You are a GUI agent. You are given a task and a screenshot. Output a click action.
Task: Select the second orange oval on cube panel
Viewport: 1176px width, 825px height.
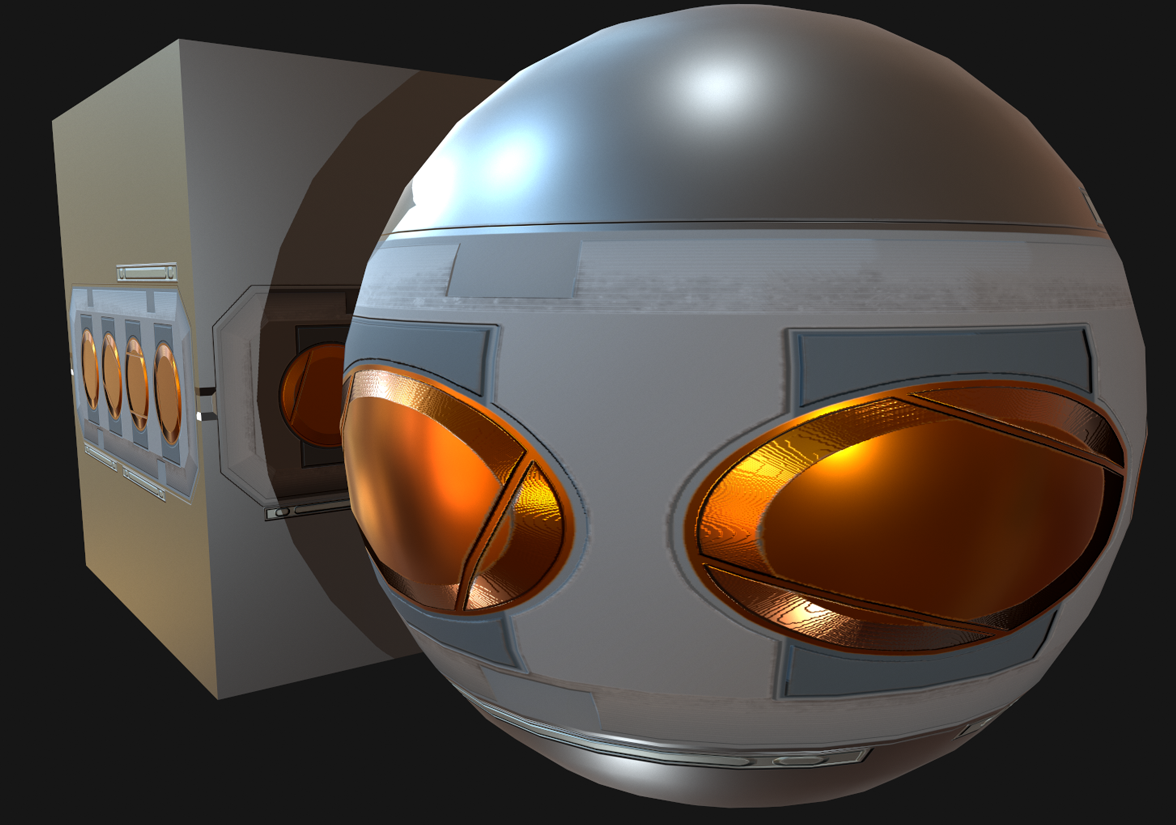[112, 375]
